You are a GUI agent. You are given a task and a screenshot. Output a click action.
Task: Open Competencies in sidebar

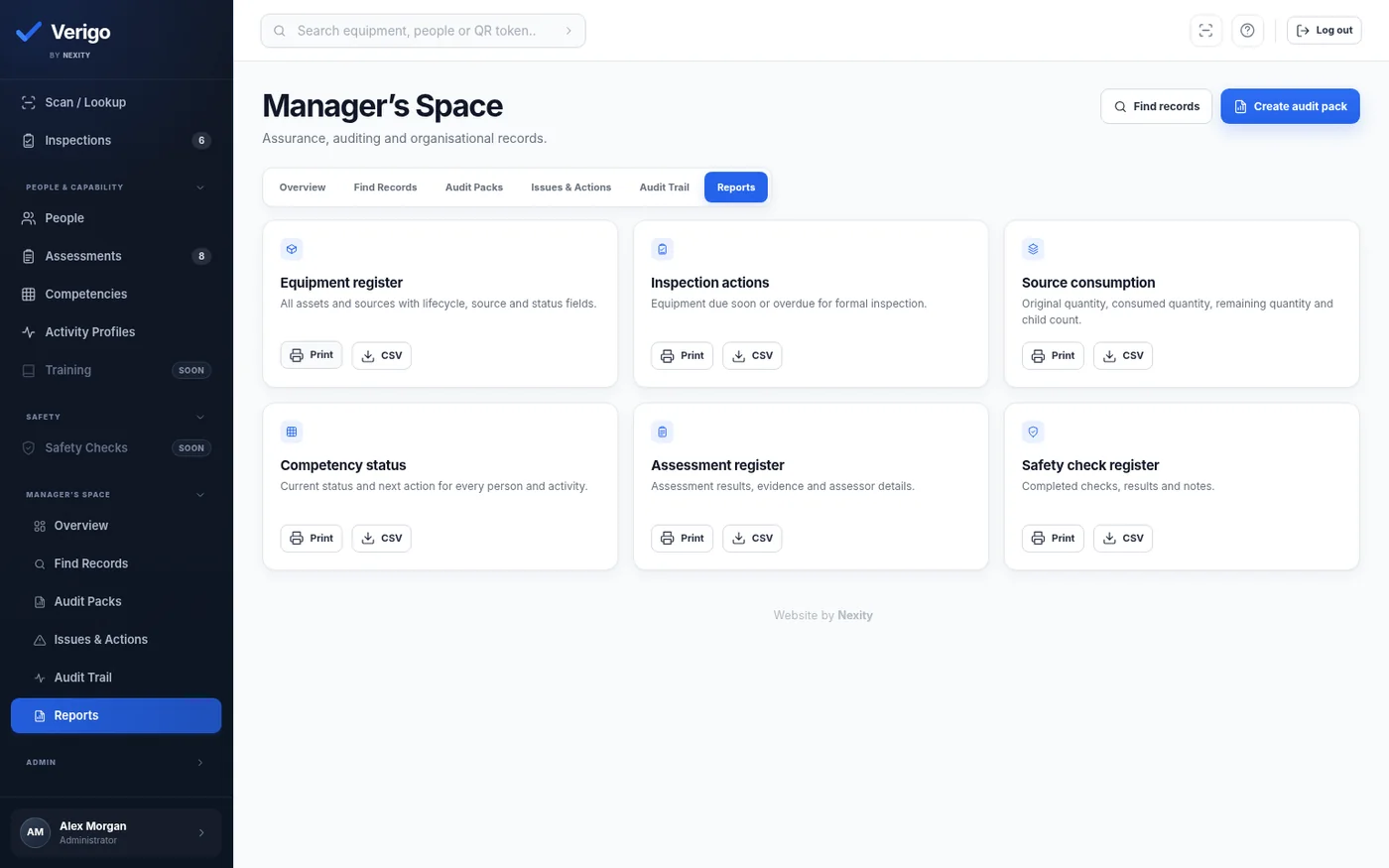click(116, 295)
